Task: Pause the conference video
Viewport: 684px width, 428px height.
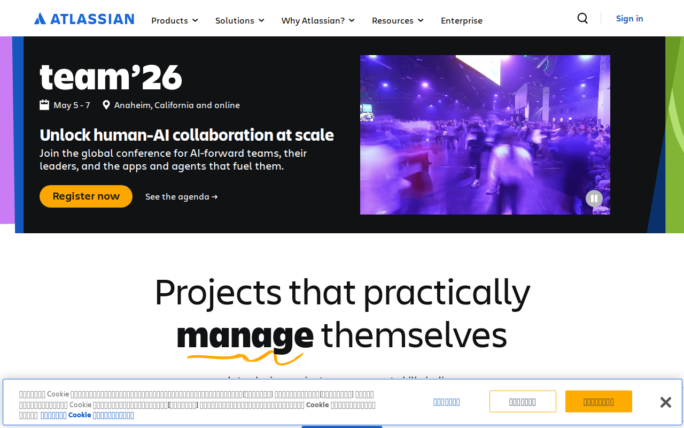Action: tap(594, 198)
